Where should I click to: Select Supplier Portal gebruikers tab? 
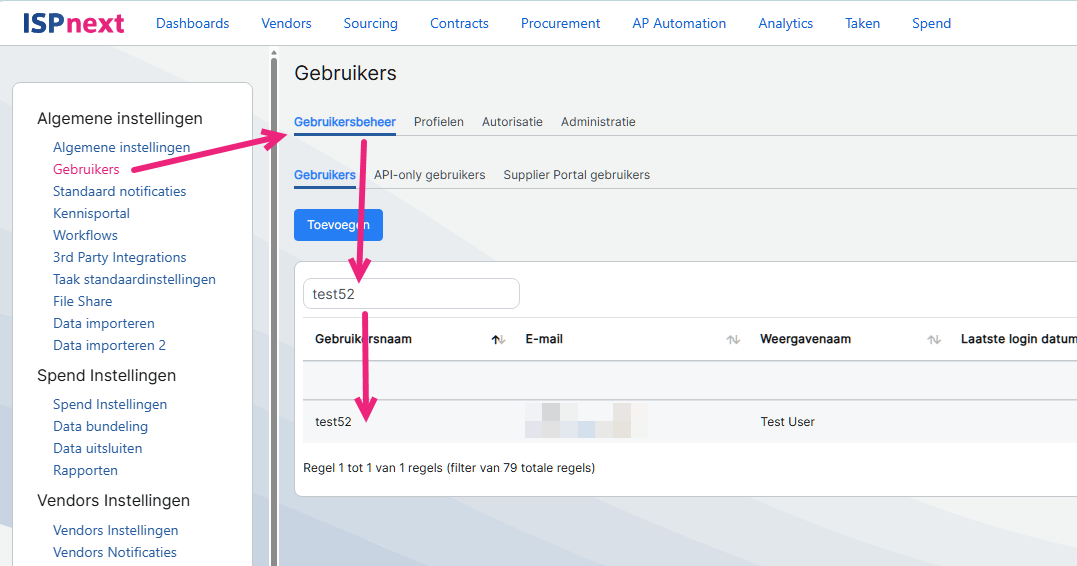(x=576, y=175)
